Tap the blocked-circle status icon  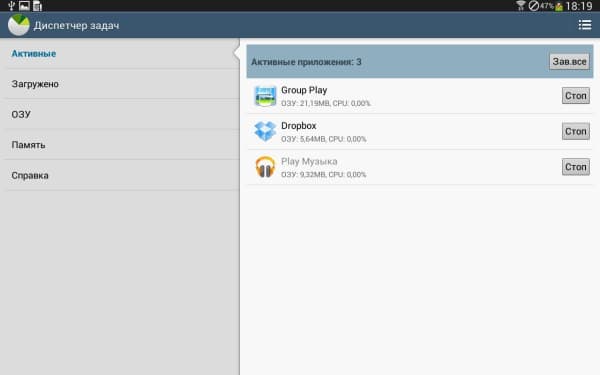pos(533,6)
